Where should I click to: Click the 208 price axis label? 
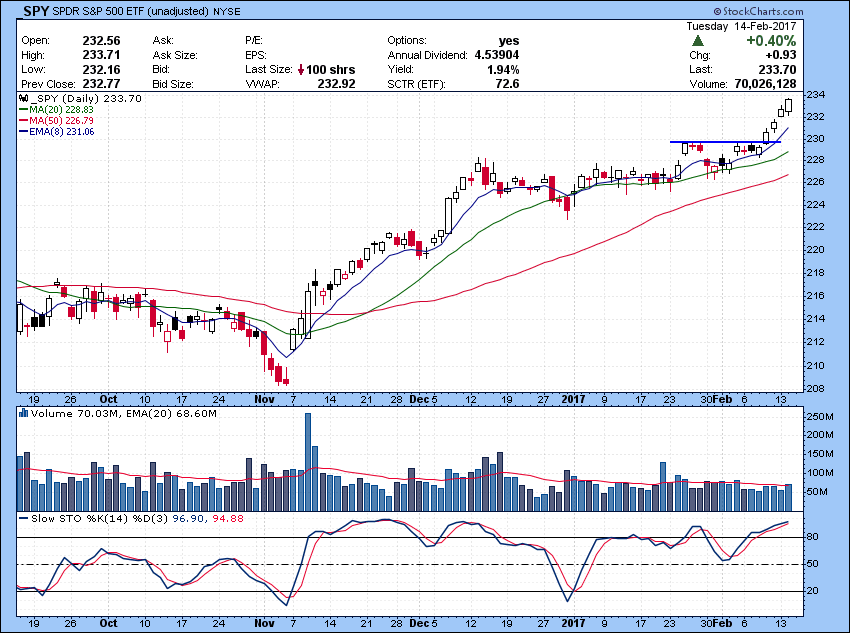[x=816, y=389]
